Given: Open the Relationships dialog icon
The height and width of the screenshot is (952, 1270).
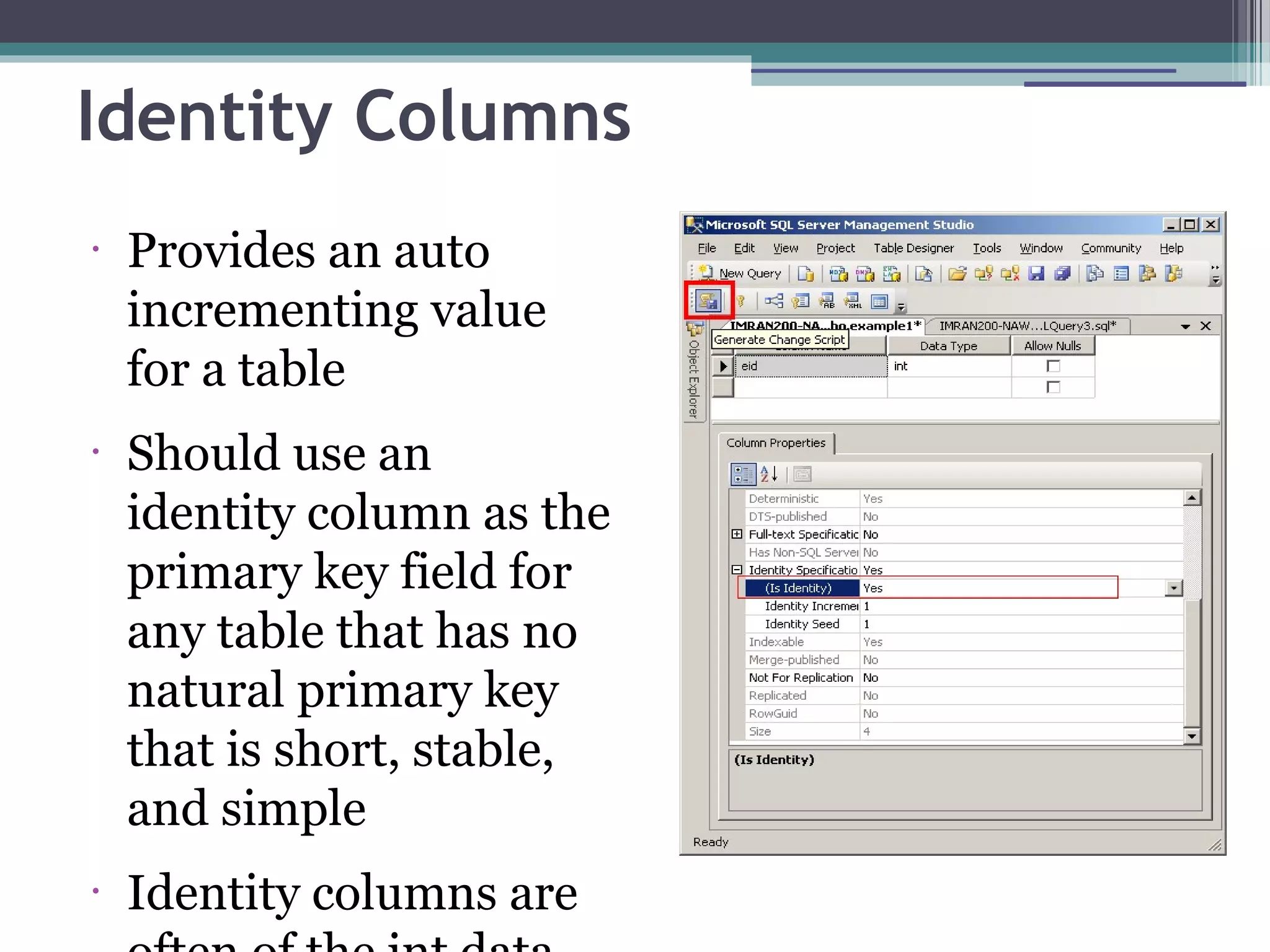Looking at the screenshot, I should [x=774, y=302].
